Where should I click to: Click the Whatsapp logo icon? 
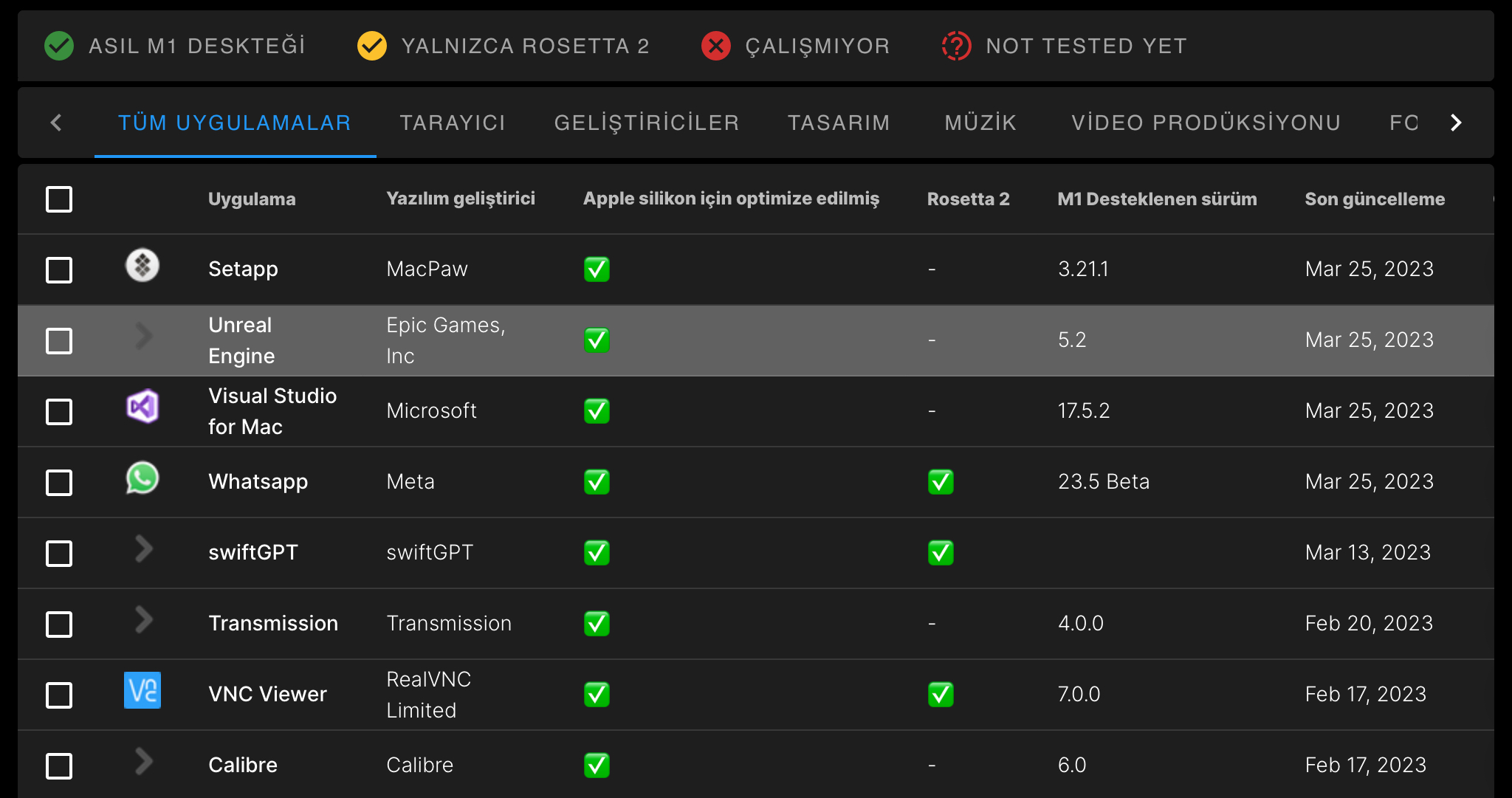pyautogui.click(x=142, y=478)
